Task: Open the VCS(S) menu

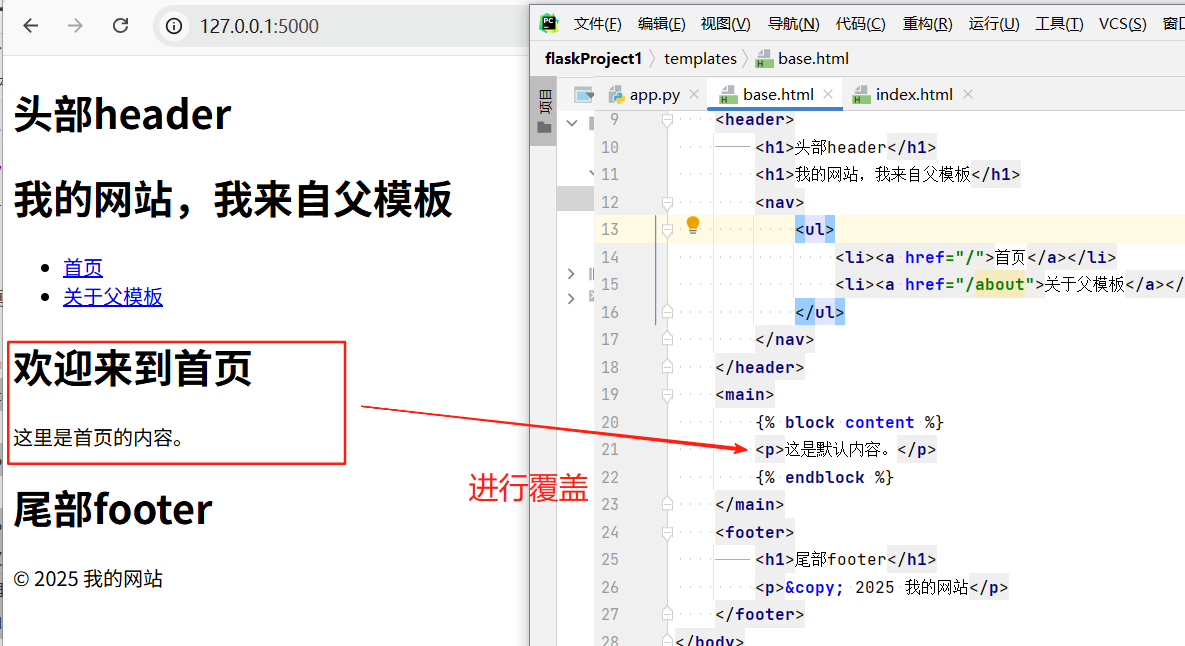Action: [x=1122, y=24]
